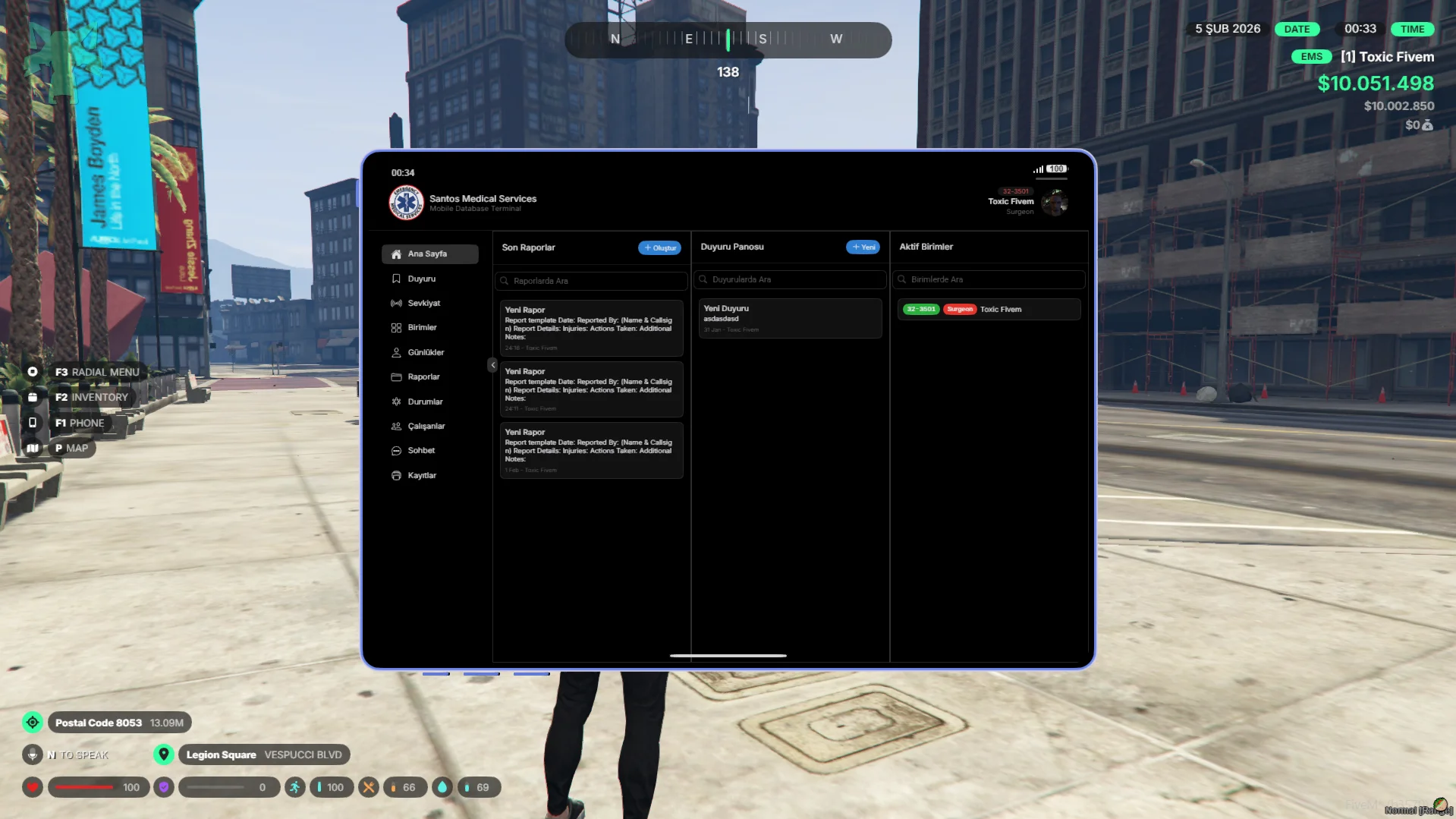Image resolution: width=1456 pixels, height=819 pixels.
Task: Focus the Duyurularda Ara search box
Action: tap(790, 279)
